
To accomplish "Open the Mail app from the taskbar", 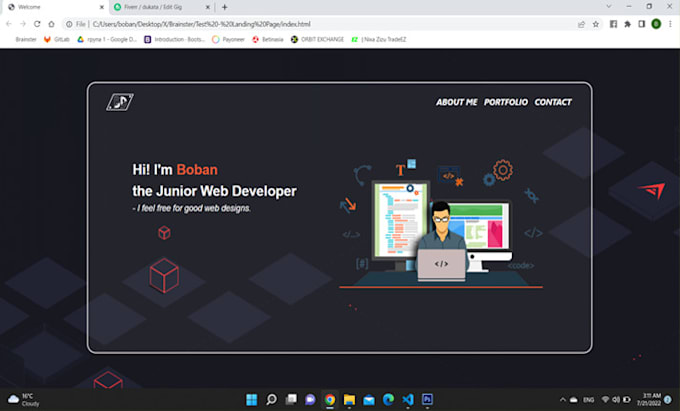I will [369, 399].
